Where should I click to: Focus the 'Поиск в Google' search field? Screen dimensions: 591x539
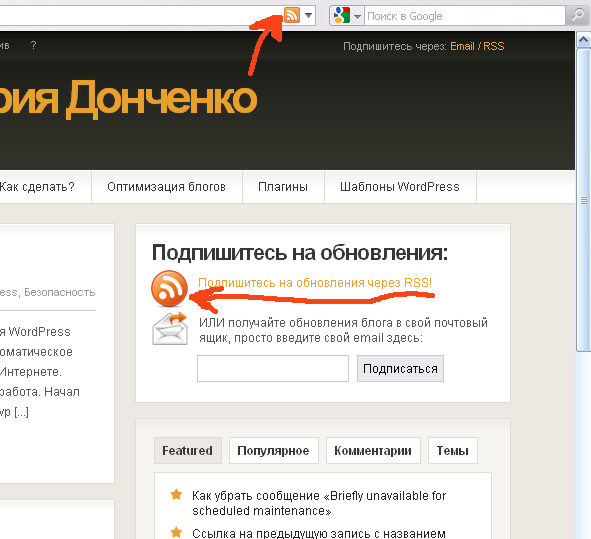pyautogui.click(x=465, y=16)
